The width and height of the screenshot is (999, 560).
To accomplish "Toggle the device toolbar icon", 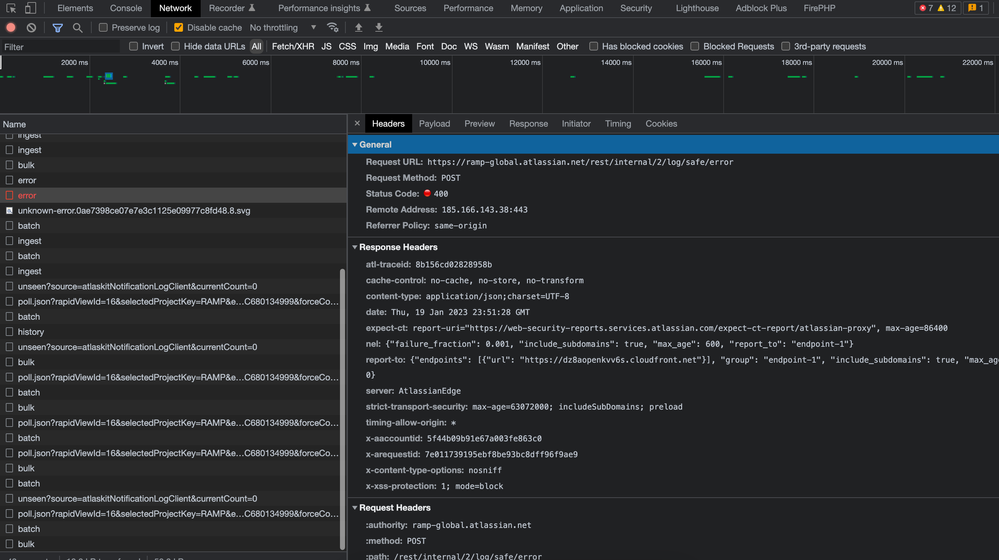I will click(30, 8).
